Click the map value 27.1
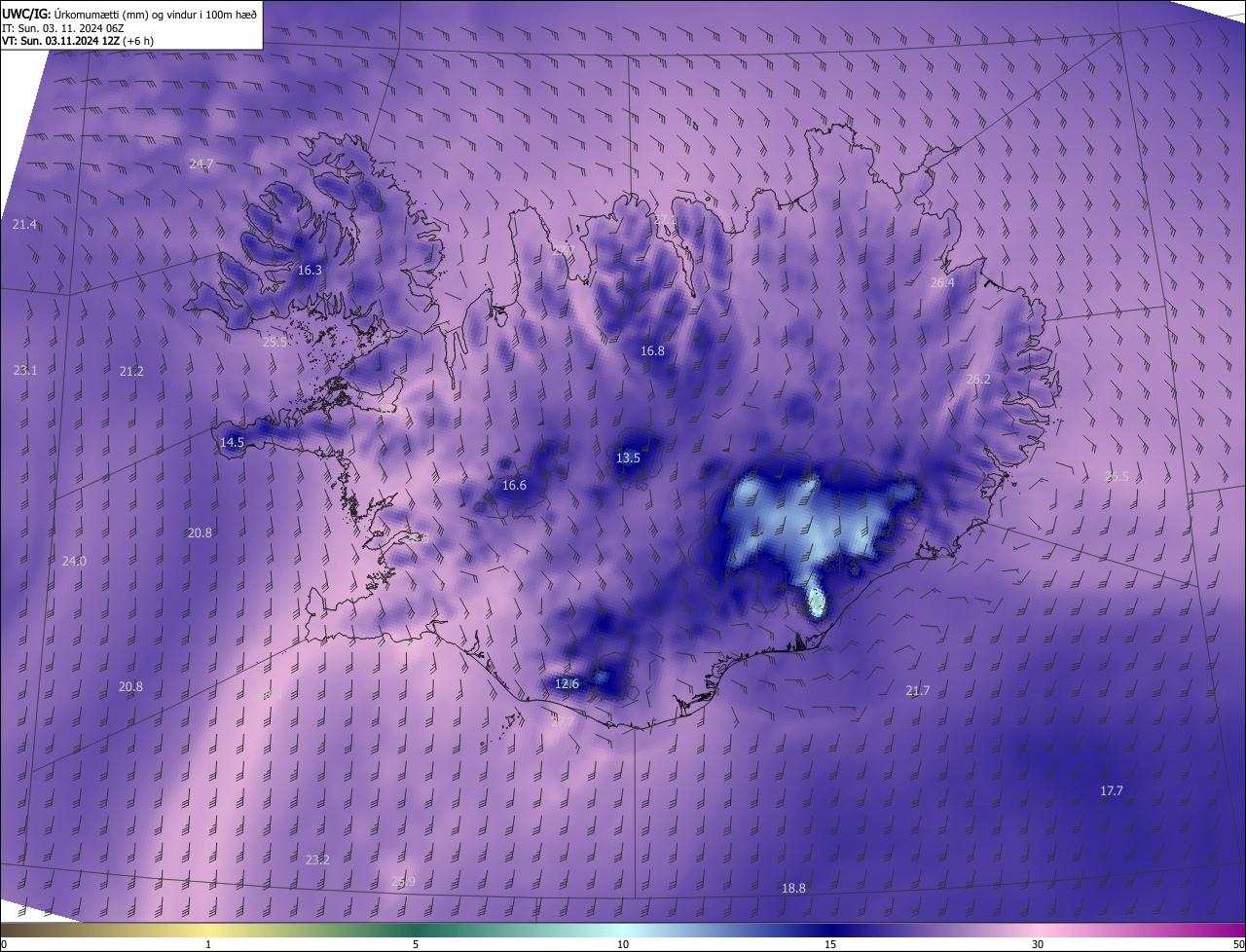Image resolution: width=1246 pixels, height=952 pixels. click(666, 220)
